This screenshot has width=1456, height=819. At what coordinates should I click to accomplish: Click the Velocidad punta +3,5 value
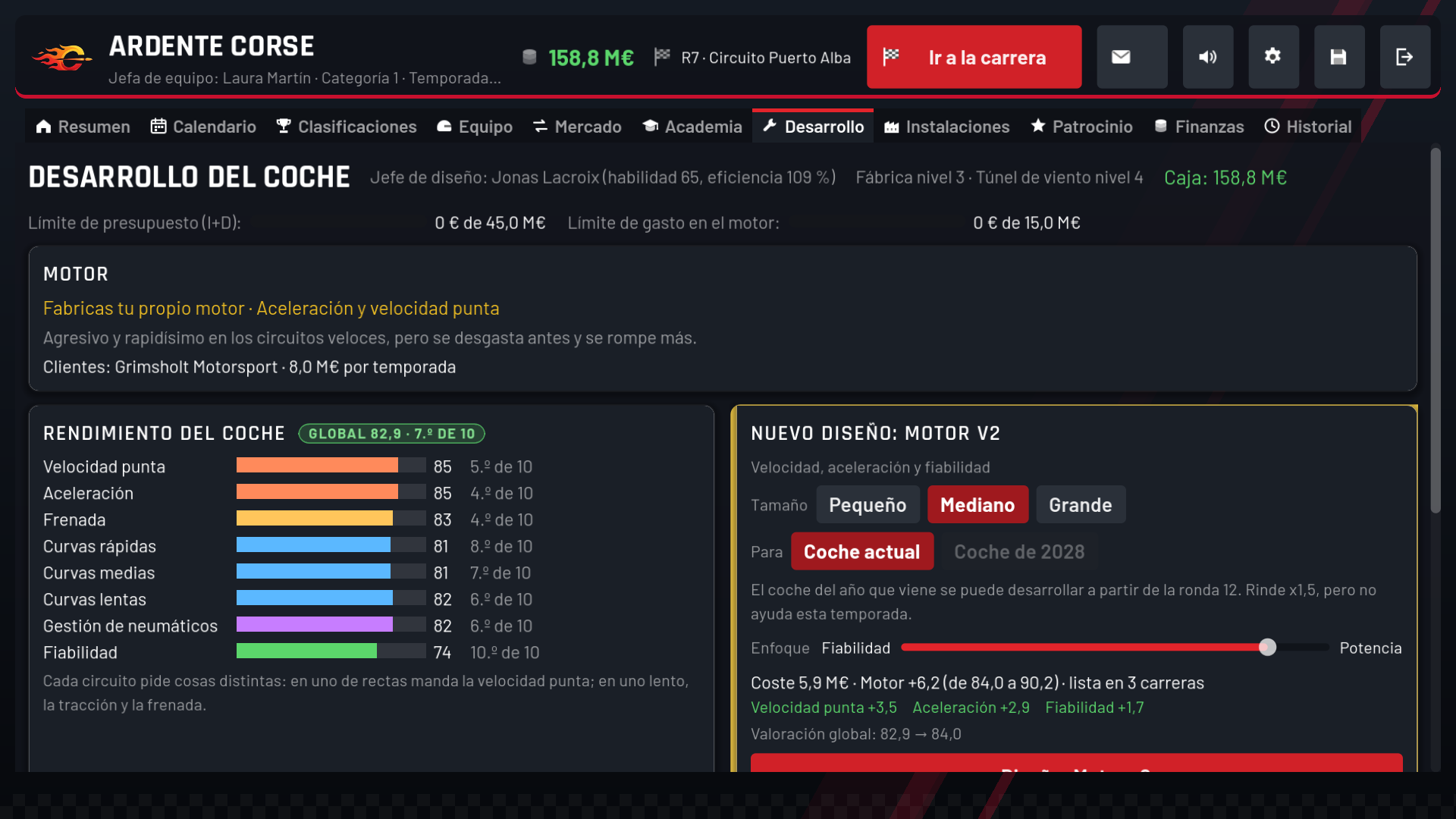[824, 708]
